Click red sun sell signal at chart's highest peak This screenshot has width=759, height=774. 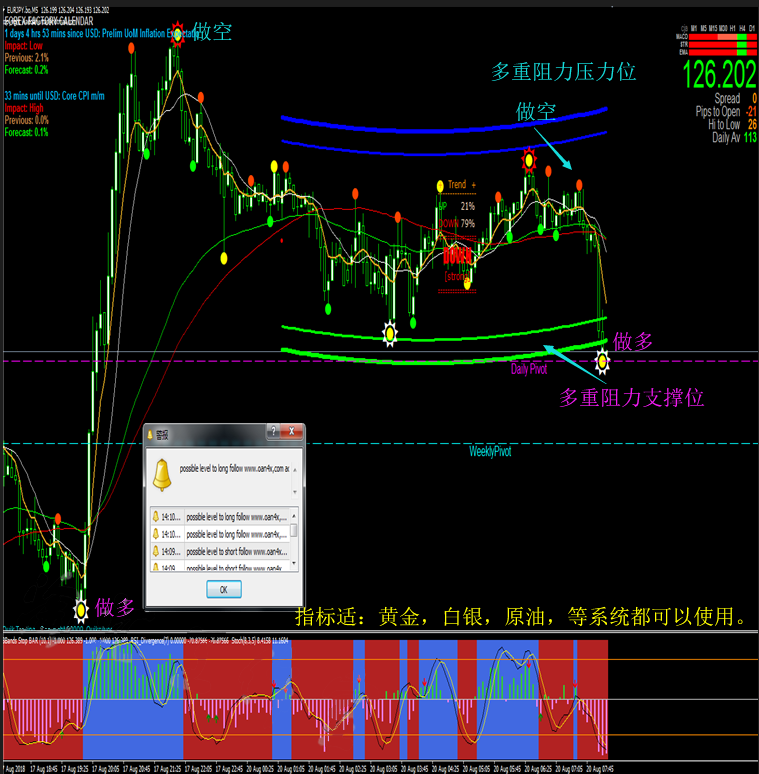tap(177, 35)
